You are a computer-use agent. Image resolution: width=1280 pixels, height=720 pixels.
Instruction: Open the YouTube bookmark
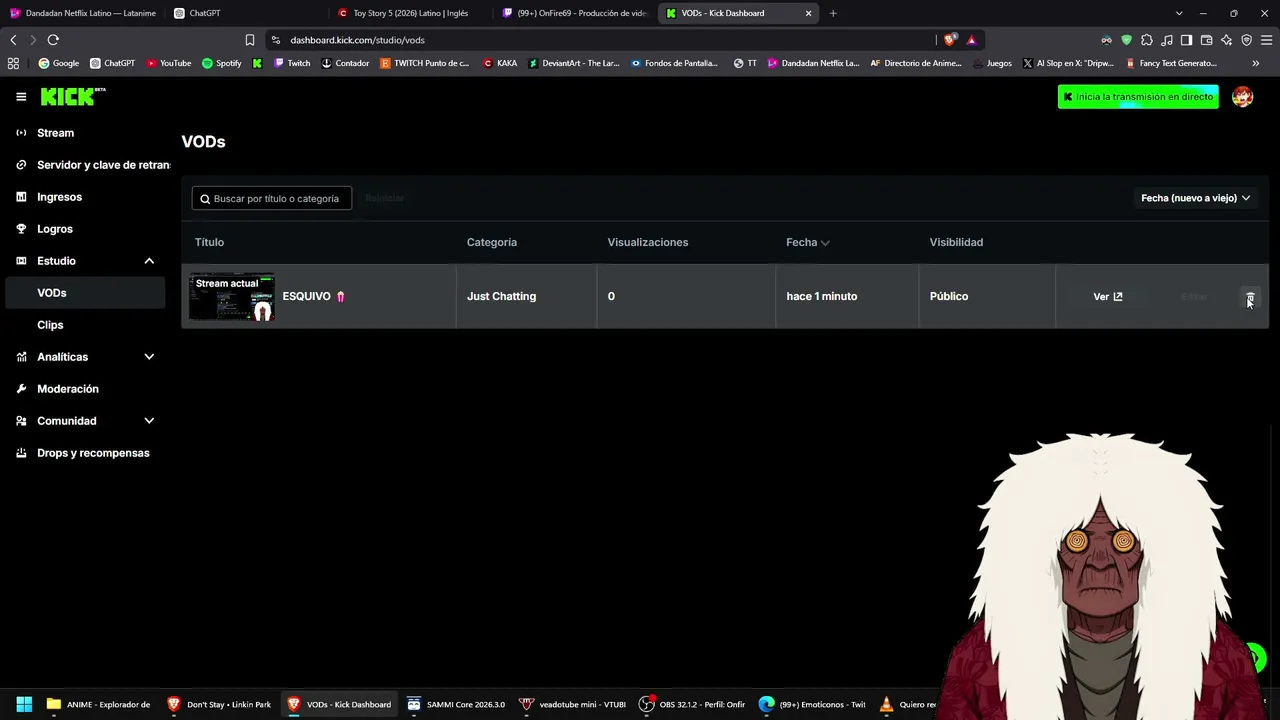pos(168,63)
